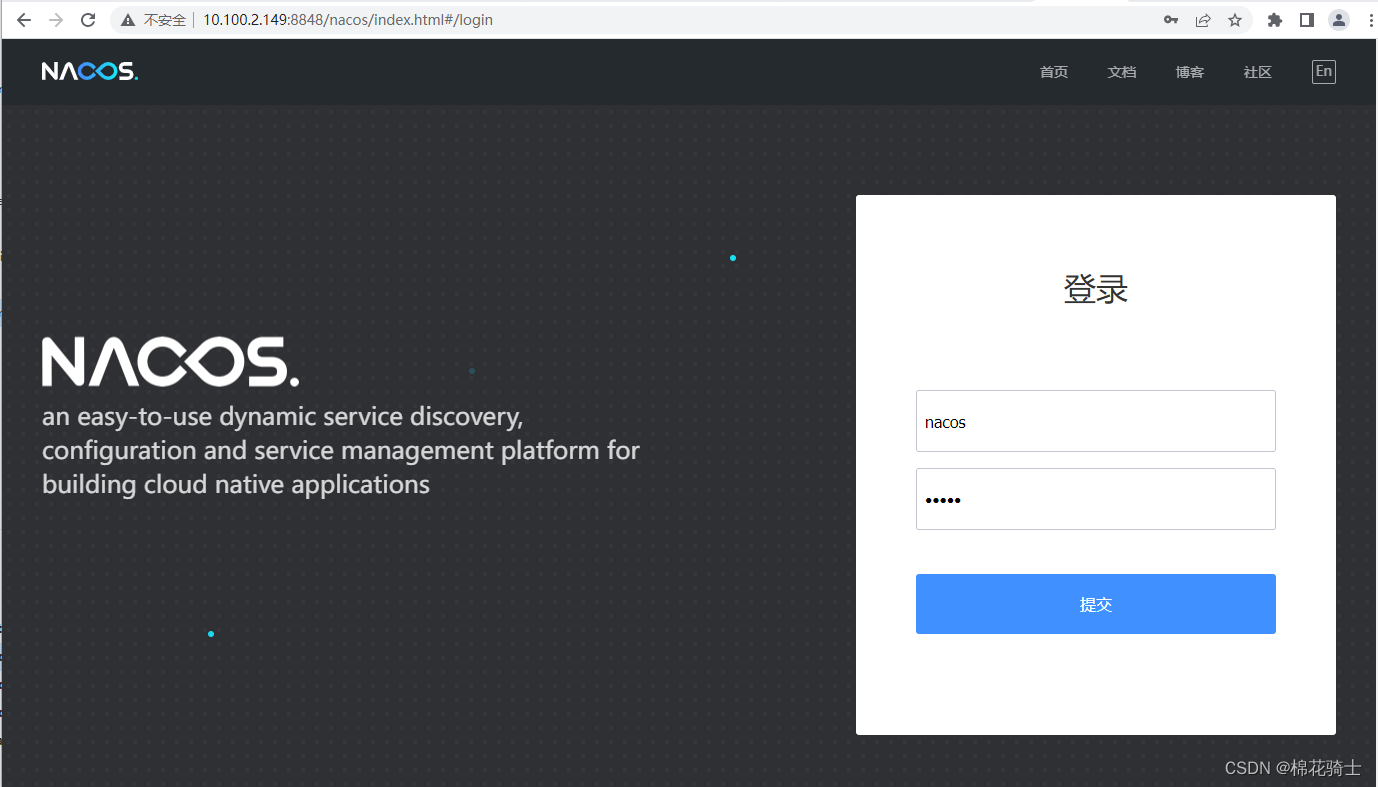Reload the page with the refresh icon
The height and width of the screenshot is (787, 1378).
(88, 20)
